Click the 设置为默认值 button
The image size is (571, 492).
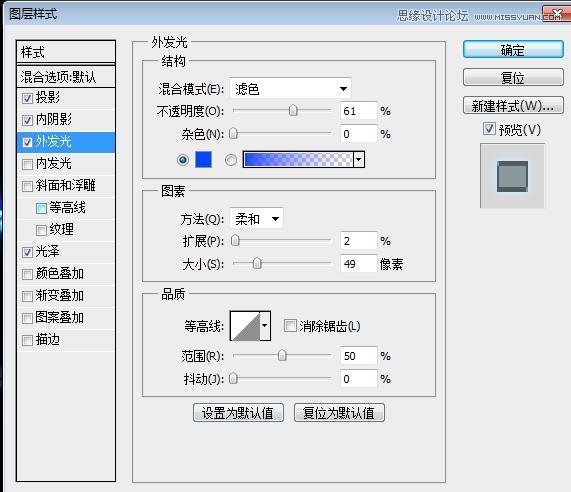pyautogui.click(x=238, y=413)
